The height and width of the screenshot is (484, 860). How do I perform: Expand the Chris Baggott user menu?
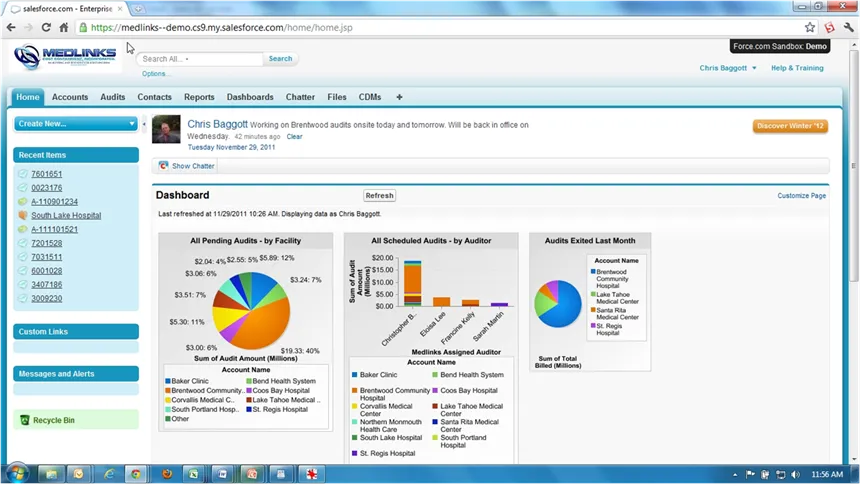tap(728, 68)
